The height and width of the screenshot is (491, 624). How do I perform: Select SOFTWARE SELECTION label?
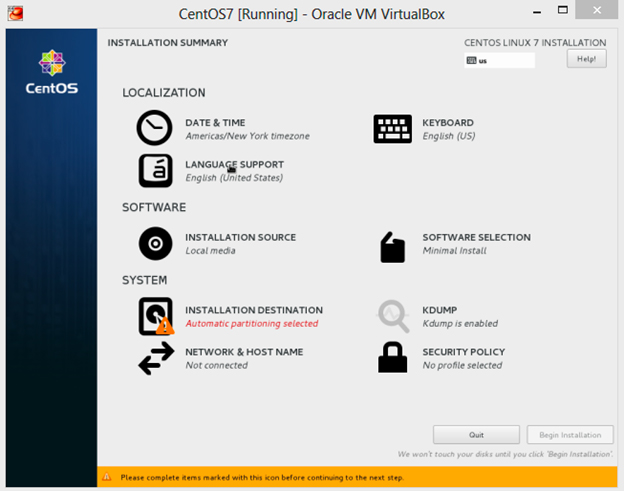click(476, 237)
